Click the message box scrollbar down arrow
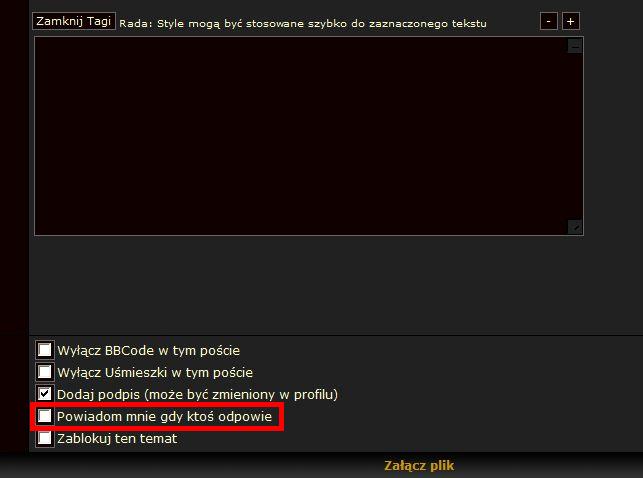The height and width of the screenshot is (478, 643). point(575,227)
